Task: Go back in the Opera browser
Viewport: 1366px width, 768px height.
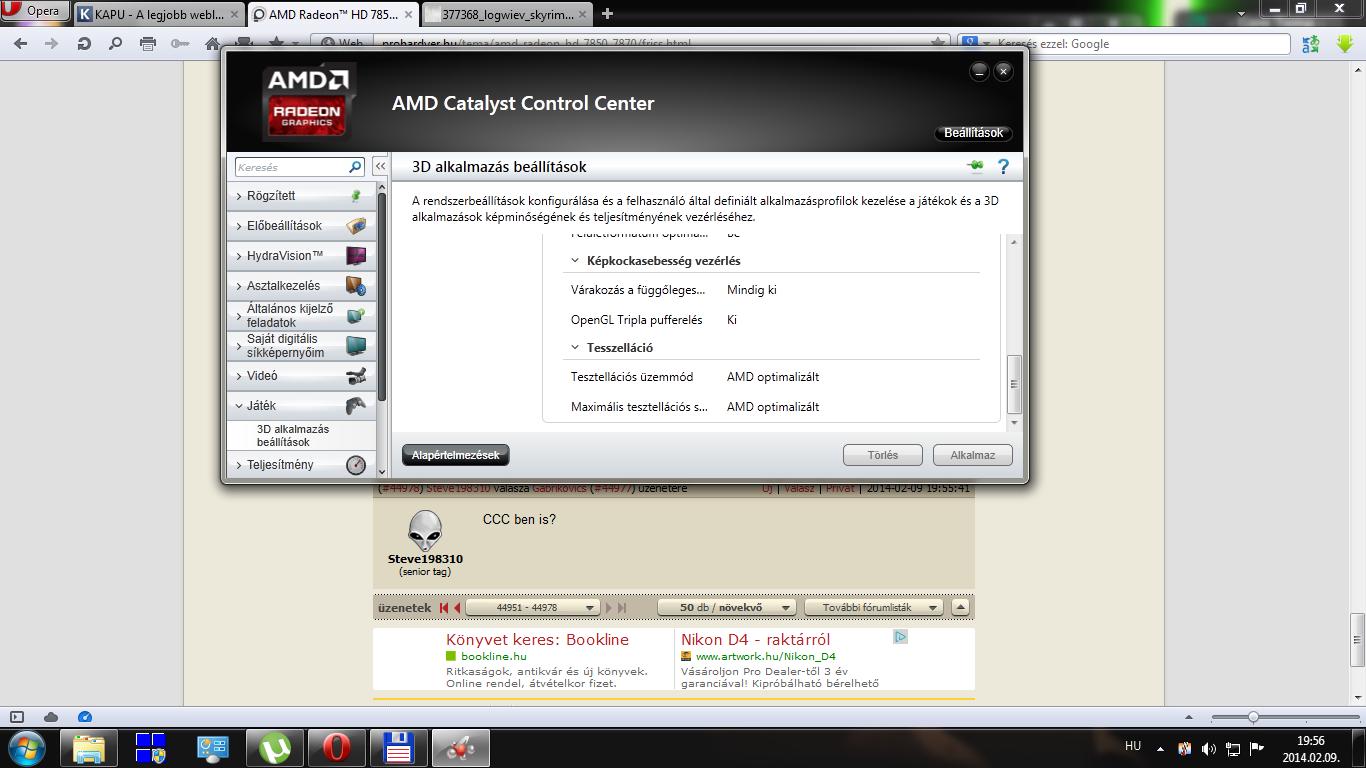Action: 22,43
